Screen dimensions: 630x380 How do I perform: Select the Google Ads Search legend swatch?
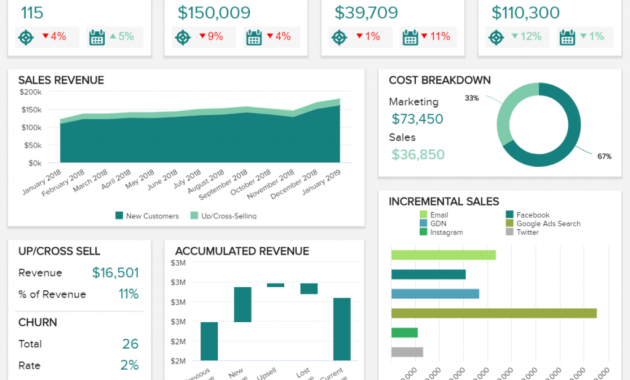[509, 223]
